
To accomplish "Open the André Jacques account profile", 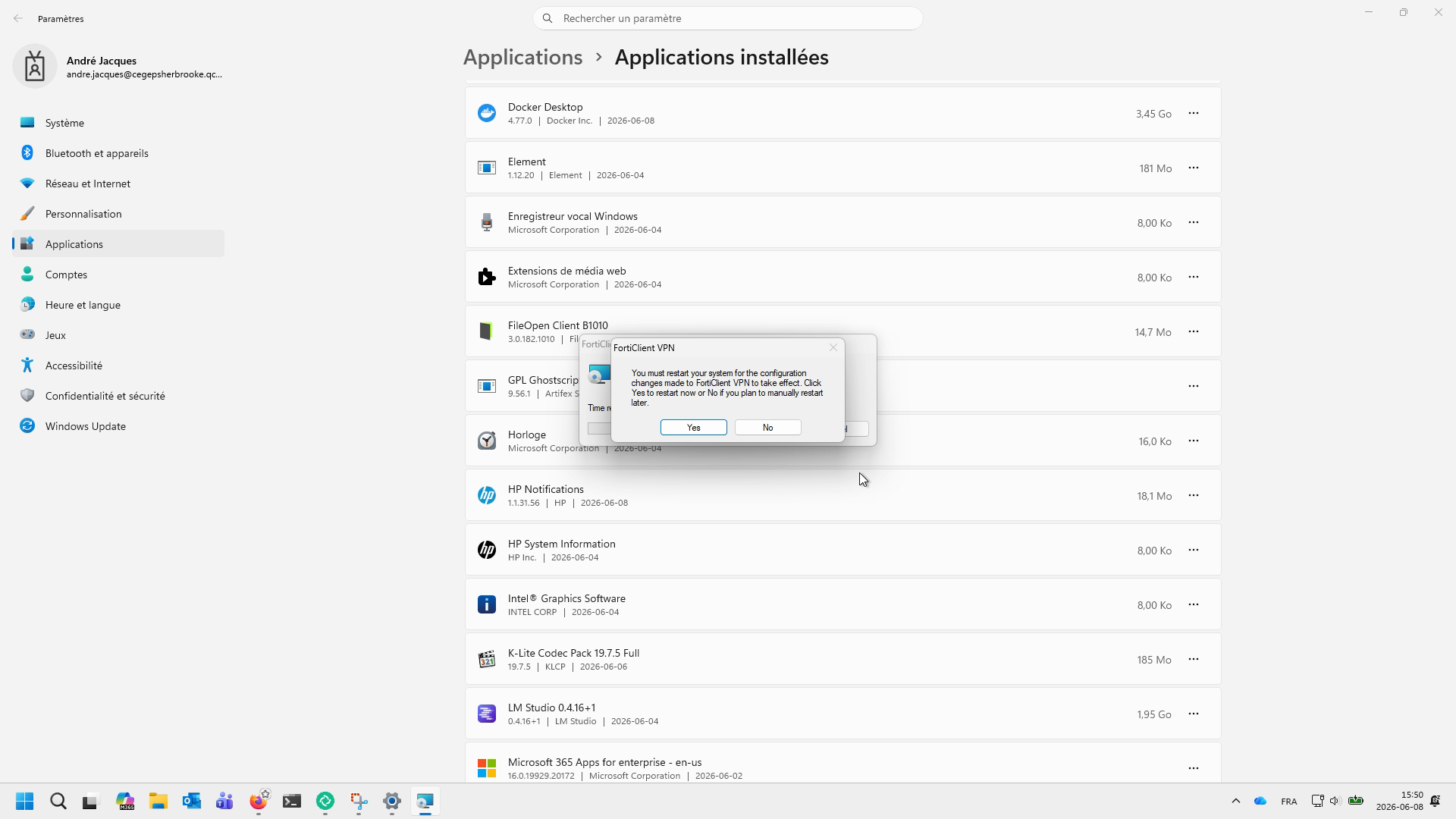I will (118, 67).
